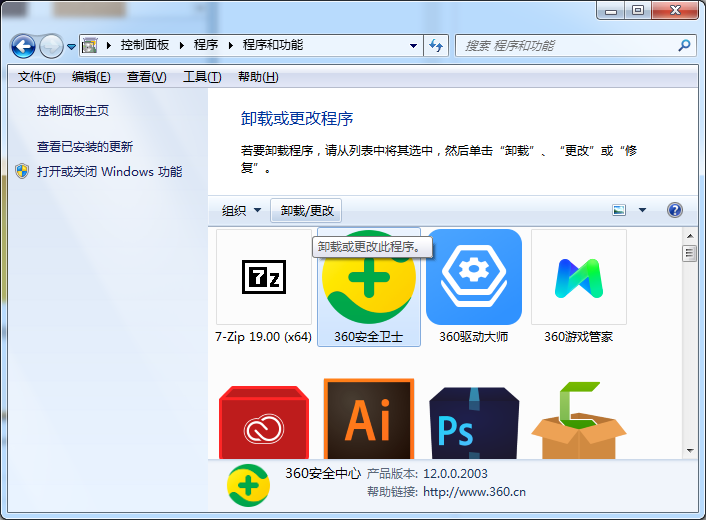
Task: Click the refresh button beside address bar
Action: [x=436, y=46]
